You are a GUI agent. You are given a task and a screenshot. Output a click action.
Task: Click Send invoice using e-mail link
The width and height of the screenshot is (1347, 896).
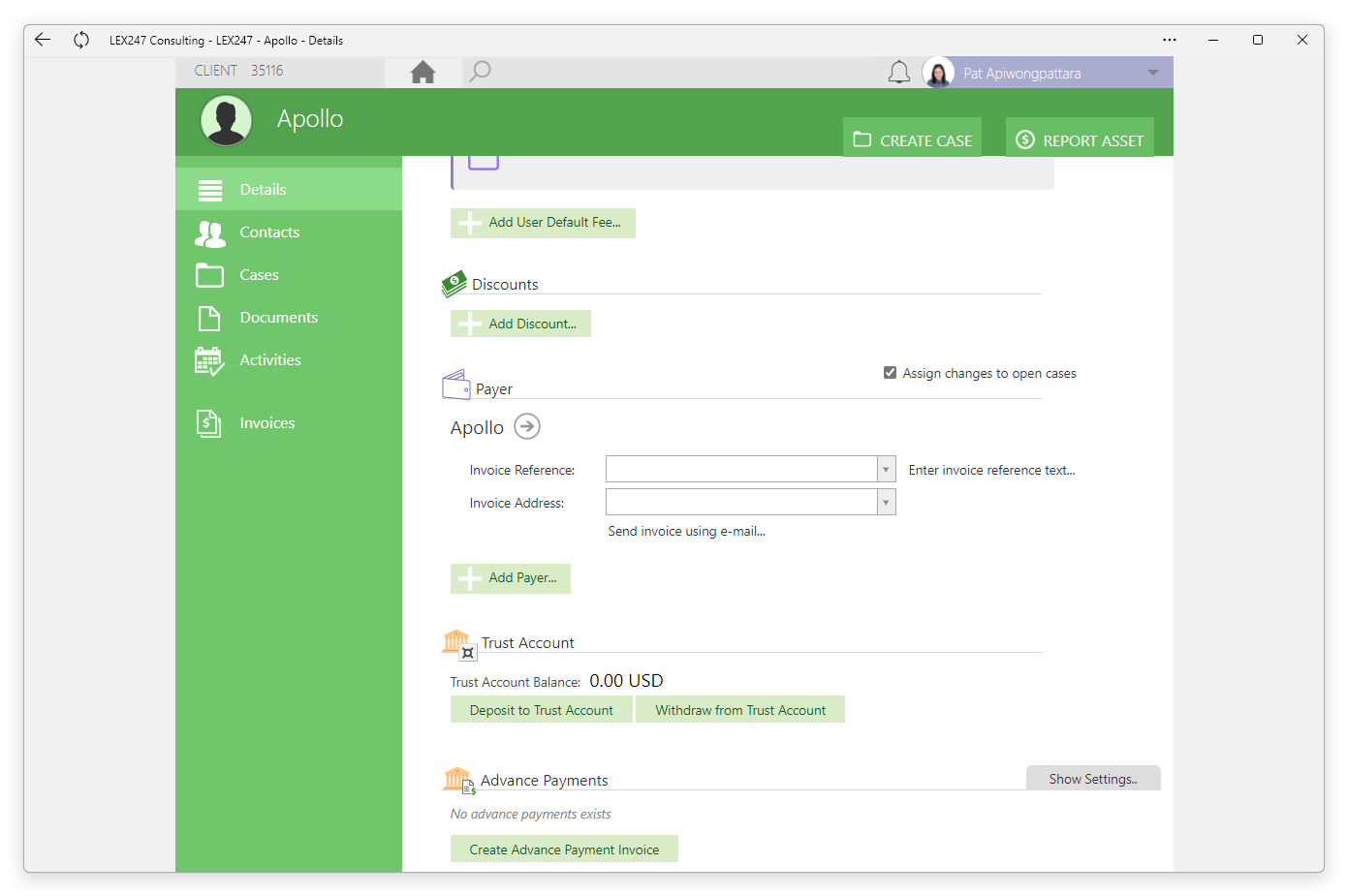coord(686,531)
